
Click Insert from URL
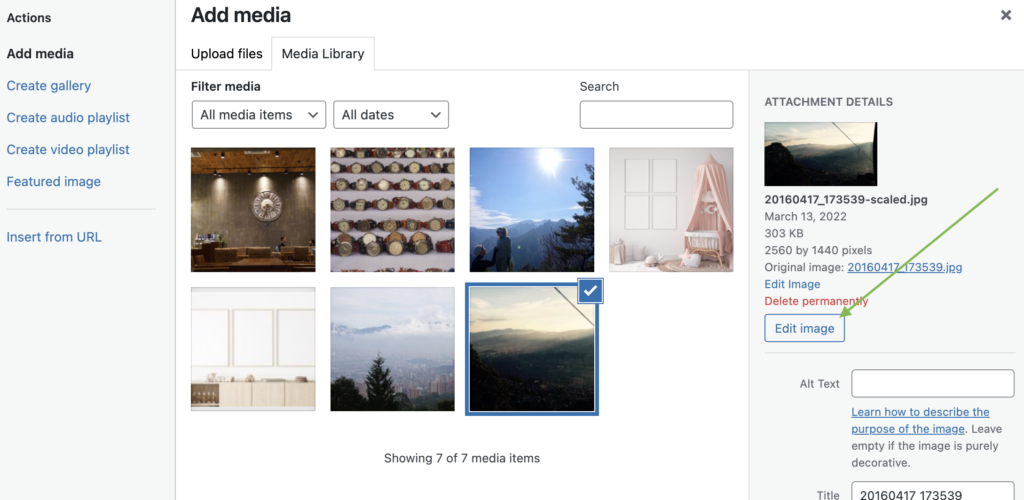[54, 237]
